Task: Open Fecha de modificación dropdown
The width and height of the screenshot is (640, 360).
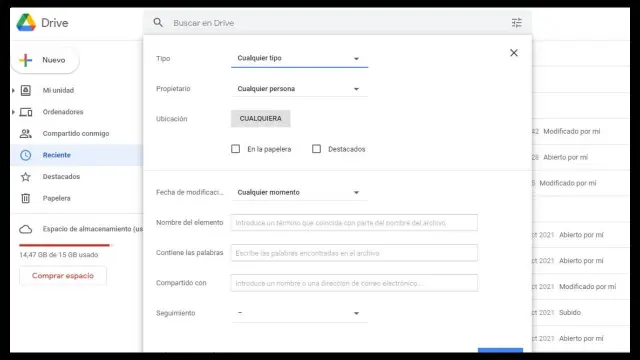Action: tap(299, 192)
